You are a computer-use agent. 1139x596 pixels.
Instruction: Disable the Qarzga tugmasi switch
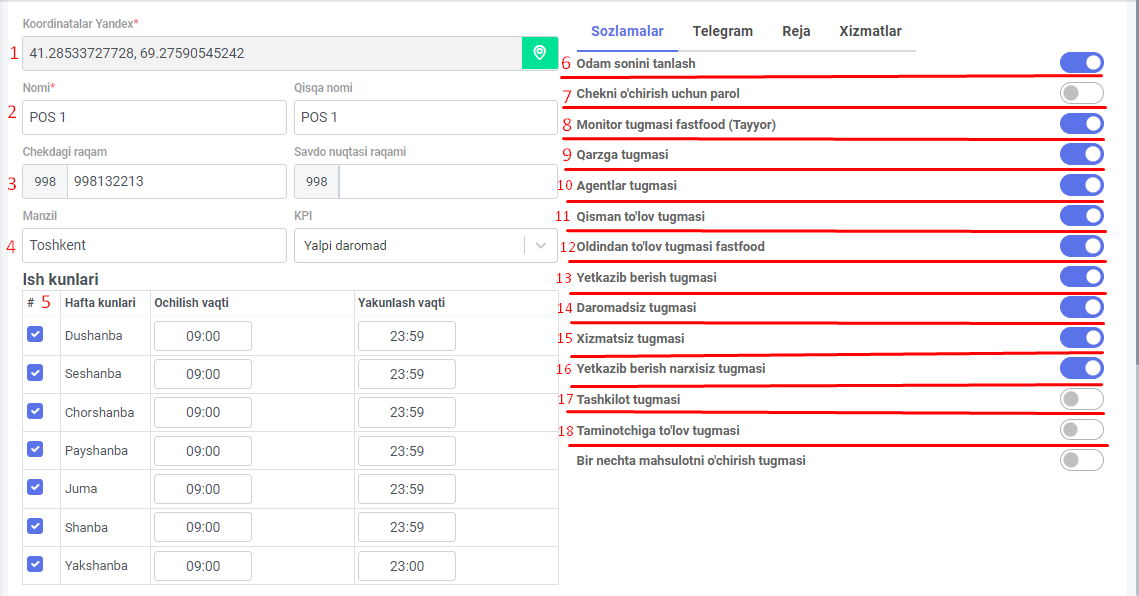click(1082, 154)
